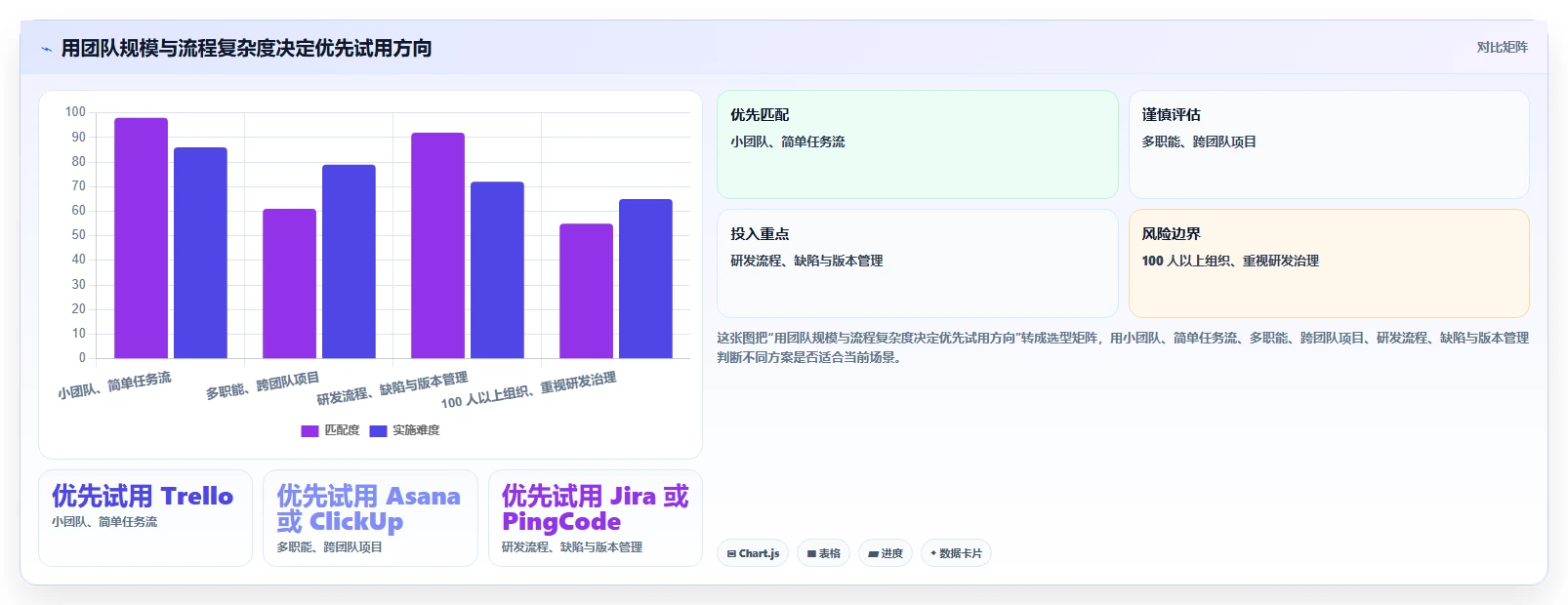Select the 优先试用 Trello card
The height and width of the screenshot is (605, 1568).
pos(145,518)
